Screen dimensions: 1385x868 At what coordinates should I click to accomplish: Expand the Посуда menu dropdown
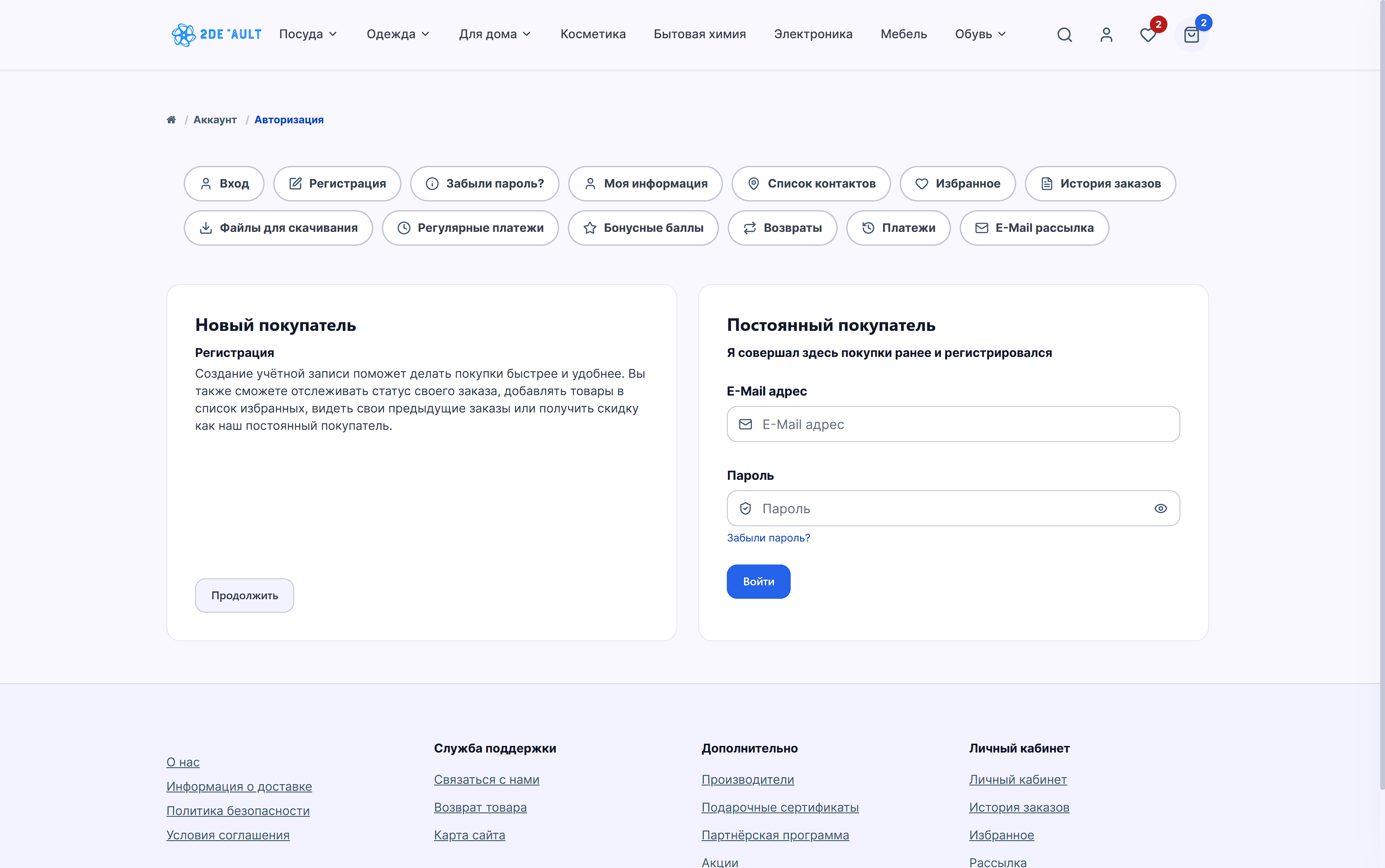point(308,34)
